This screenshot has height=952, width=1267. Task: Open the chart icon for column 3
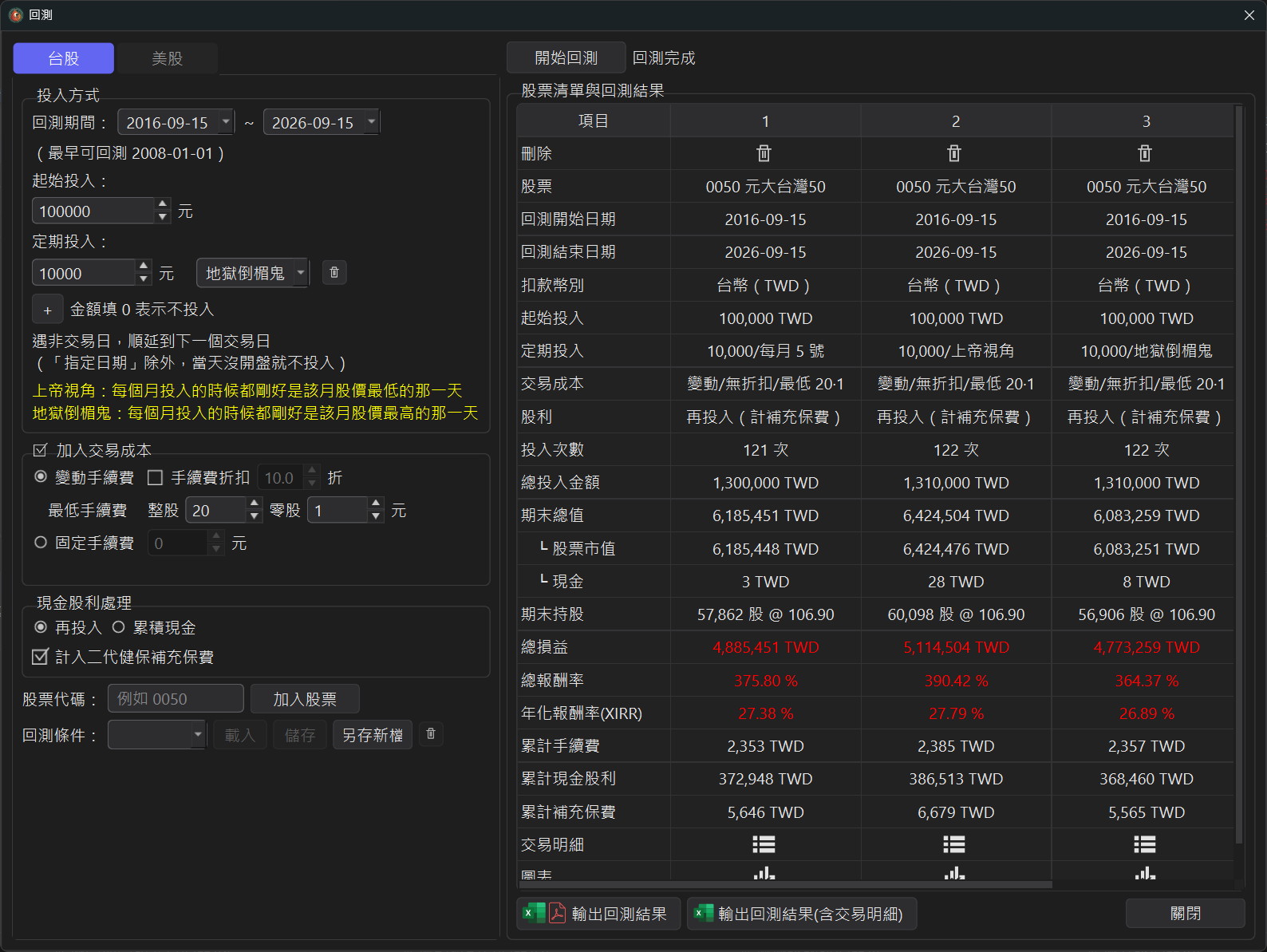(1145, 873)
